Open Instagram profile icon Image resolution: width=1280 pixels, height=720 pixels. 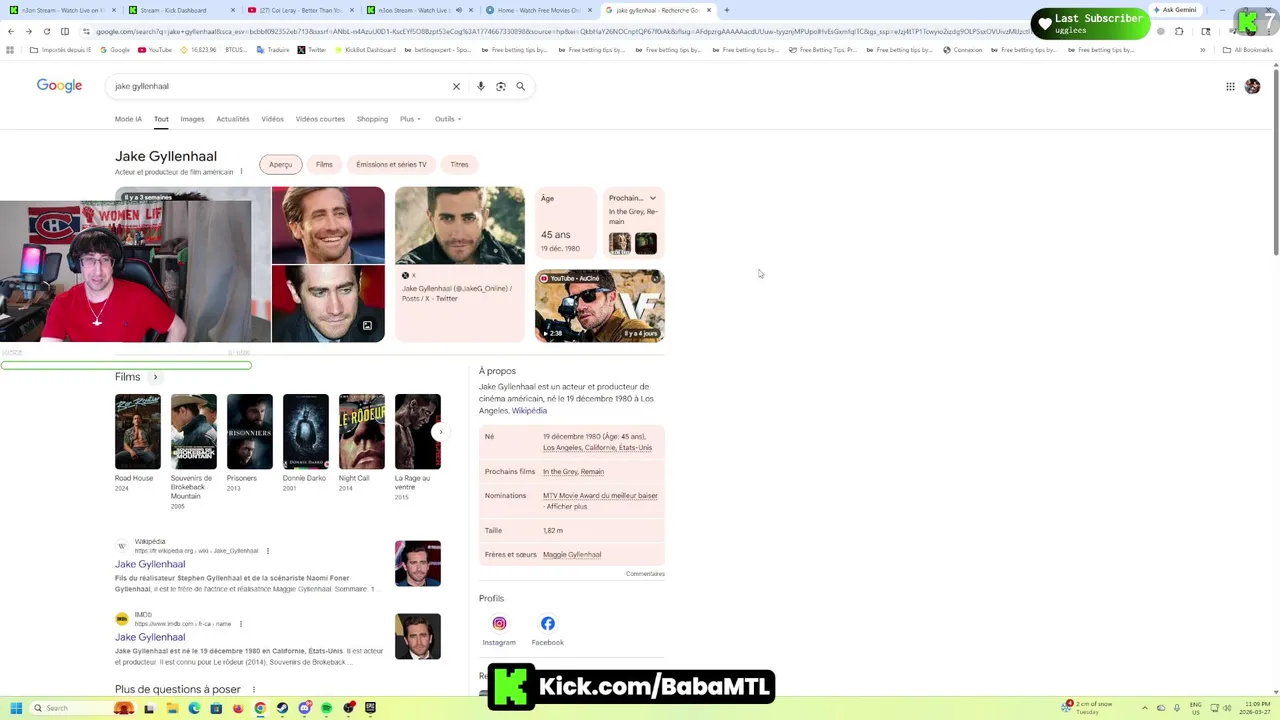point(499,623)
